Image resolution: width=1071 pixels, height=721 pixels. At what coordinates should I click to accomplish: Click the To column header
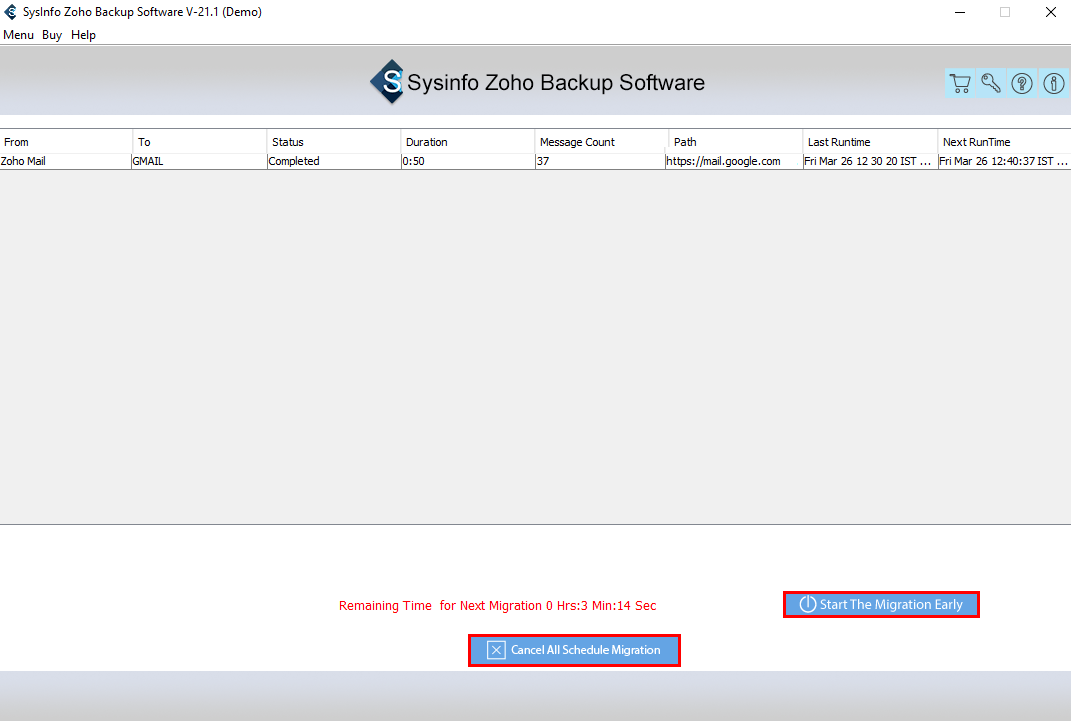(x=200, y=142)
